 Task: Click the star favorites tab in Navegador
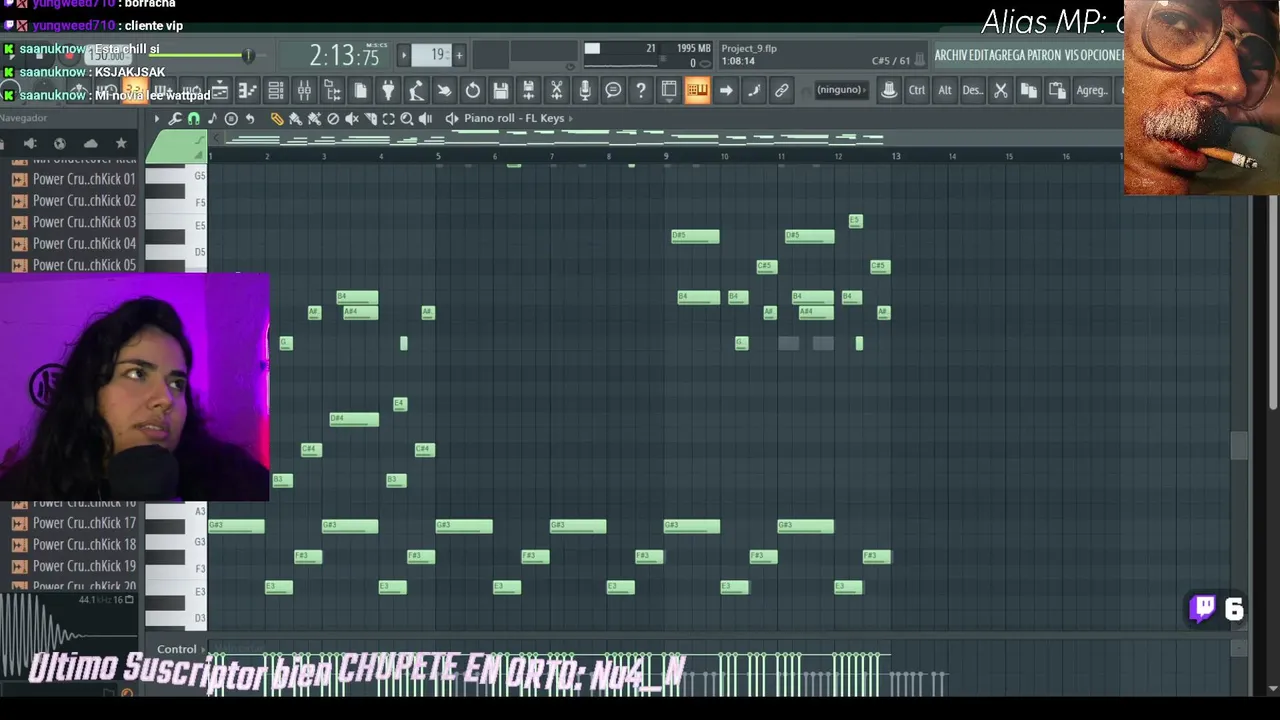[121, 144]
